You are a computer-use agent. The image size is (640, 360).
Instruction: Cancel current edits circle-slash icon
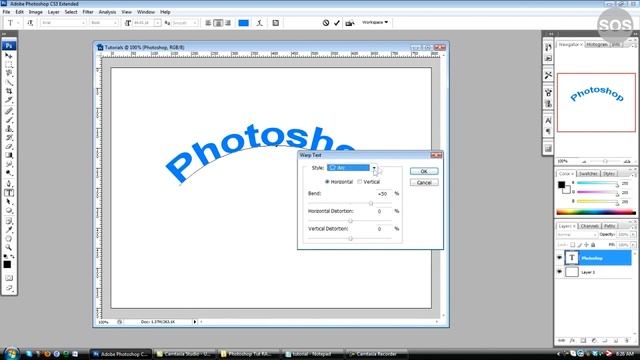pyautogui.click(x=326, y=23)
